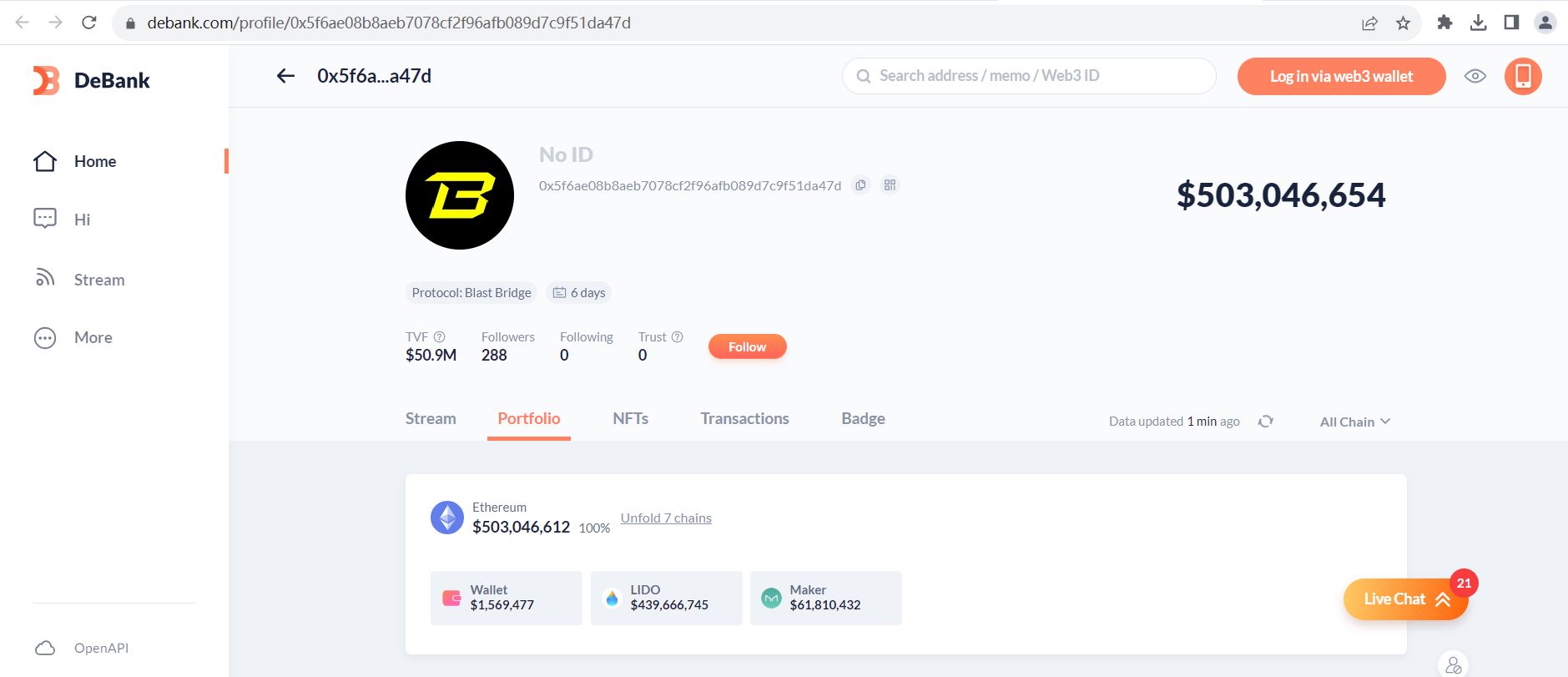Copy the wallet address with the copy icon
Viewport: 1568px width, 677px height.
click(860, 185)
